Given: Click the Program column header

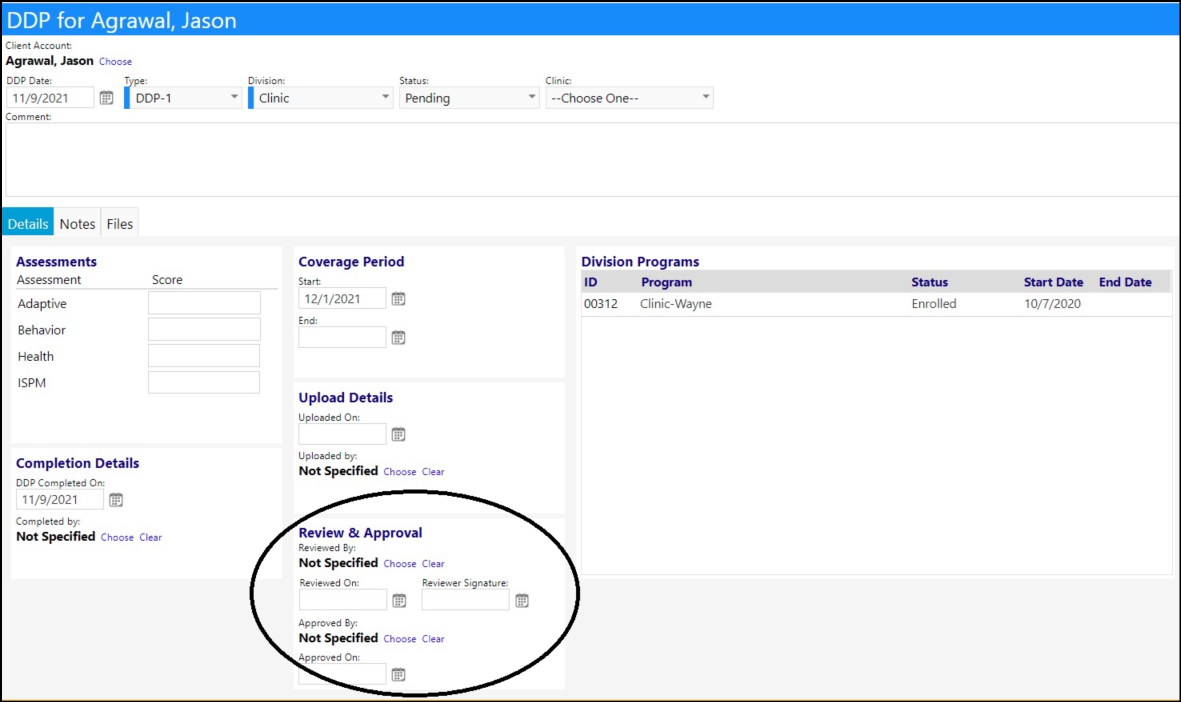Looking at the screenshot, I should (x=667, y=282).
